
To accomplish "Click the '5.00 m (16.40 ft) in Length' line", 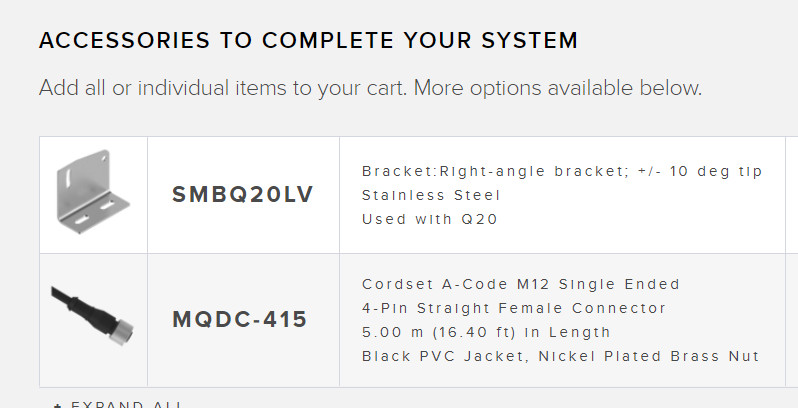I will (486, 332).
